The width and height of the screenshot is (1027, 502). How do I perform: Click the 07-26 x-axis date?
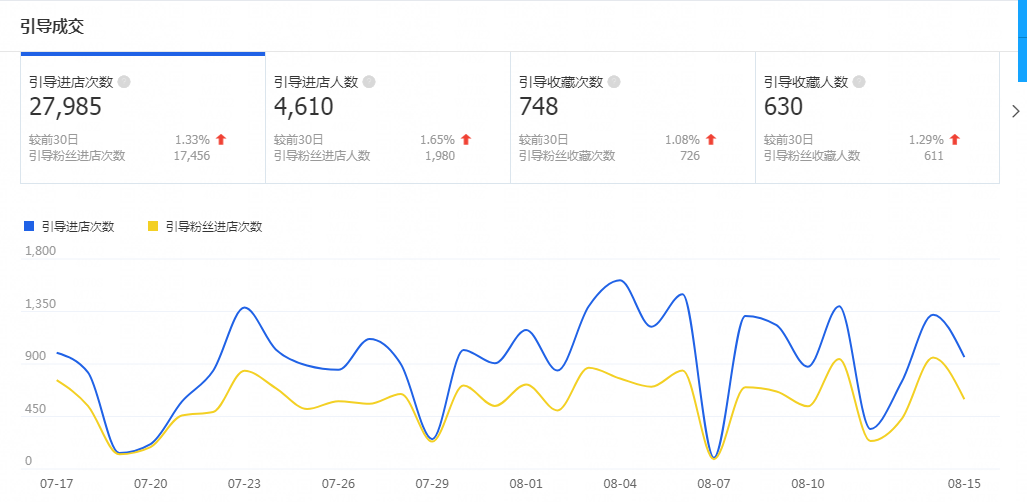[x=338, y=484]
